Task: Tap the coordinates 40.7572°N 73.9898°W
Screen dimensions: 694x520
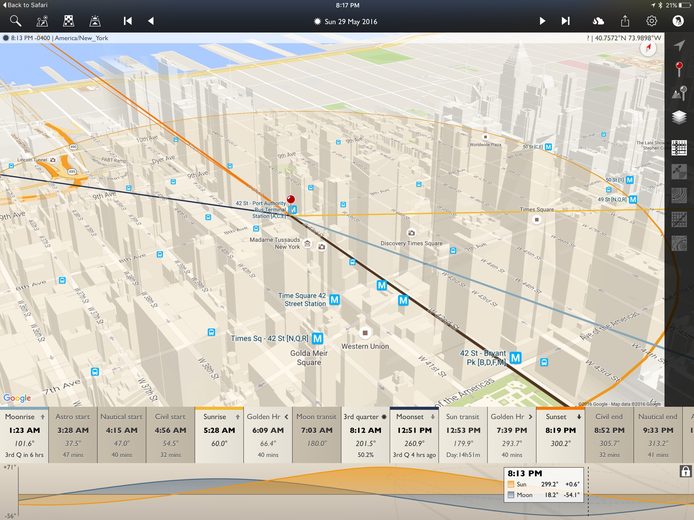Action: [628, 38]
